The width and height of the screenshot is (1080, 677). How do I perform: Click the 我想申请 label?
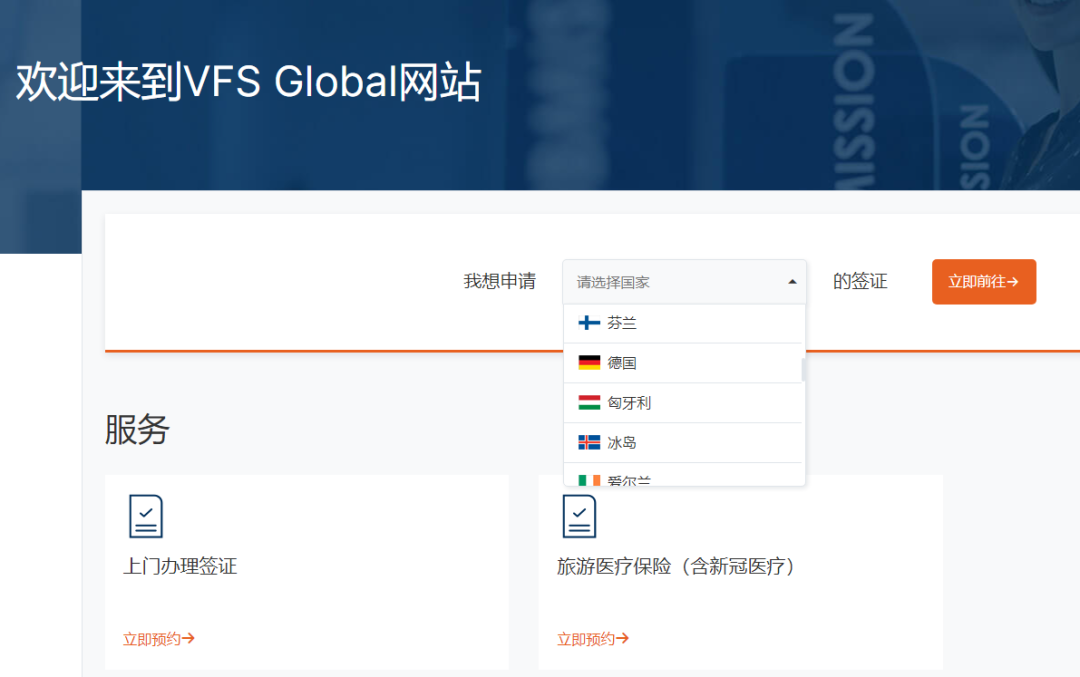(x=499, y=281)
